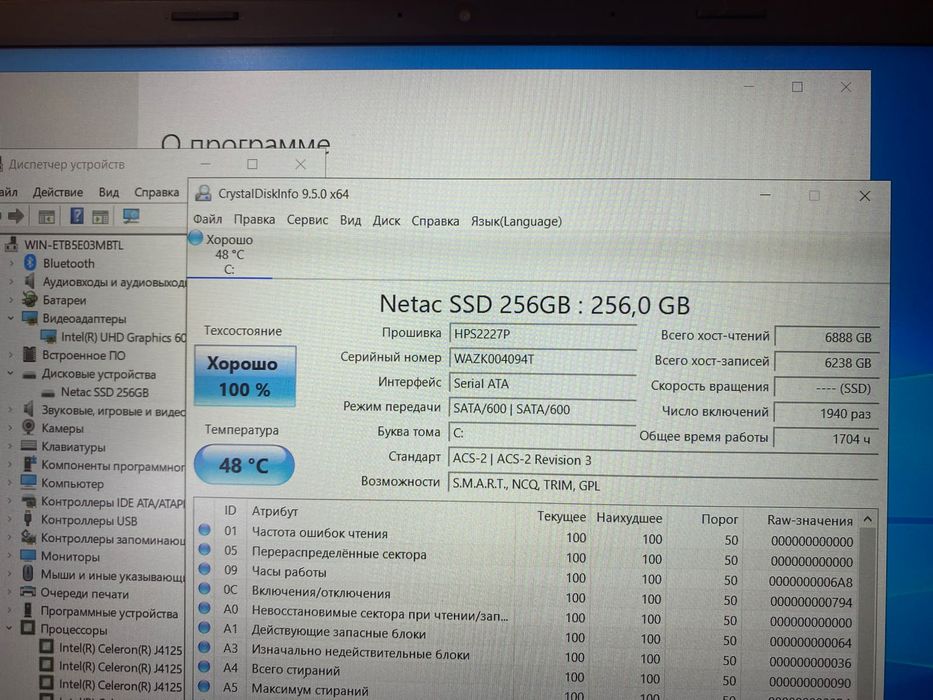Collapse the Процессоры category
This screenshot has width=933, height=700.
coord(10,629)
